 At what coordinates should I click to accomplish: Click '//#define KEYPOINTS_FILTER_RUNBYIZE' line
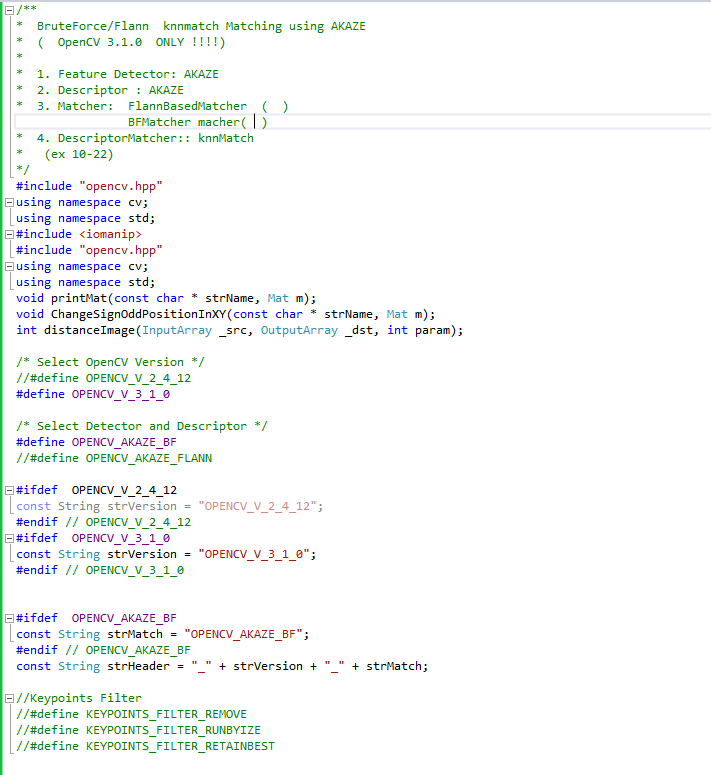(138, 730)
